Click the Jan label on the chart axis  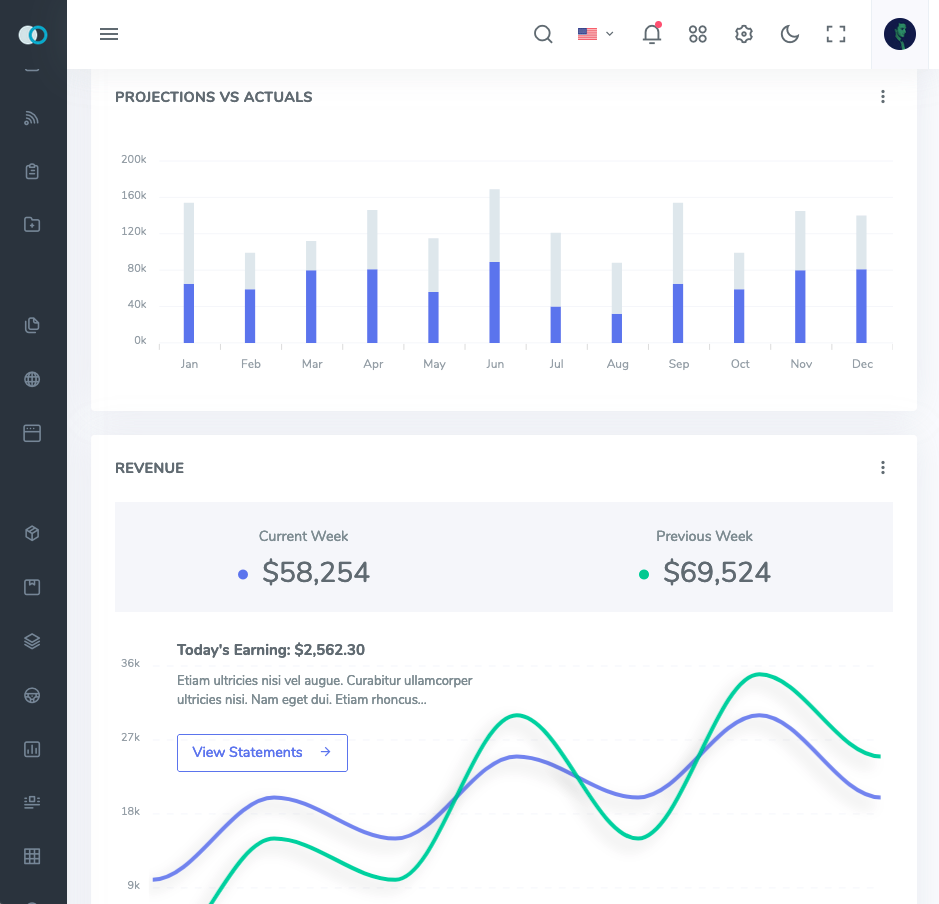click(x=189, y=364)
